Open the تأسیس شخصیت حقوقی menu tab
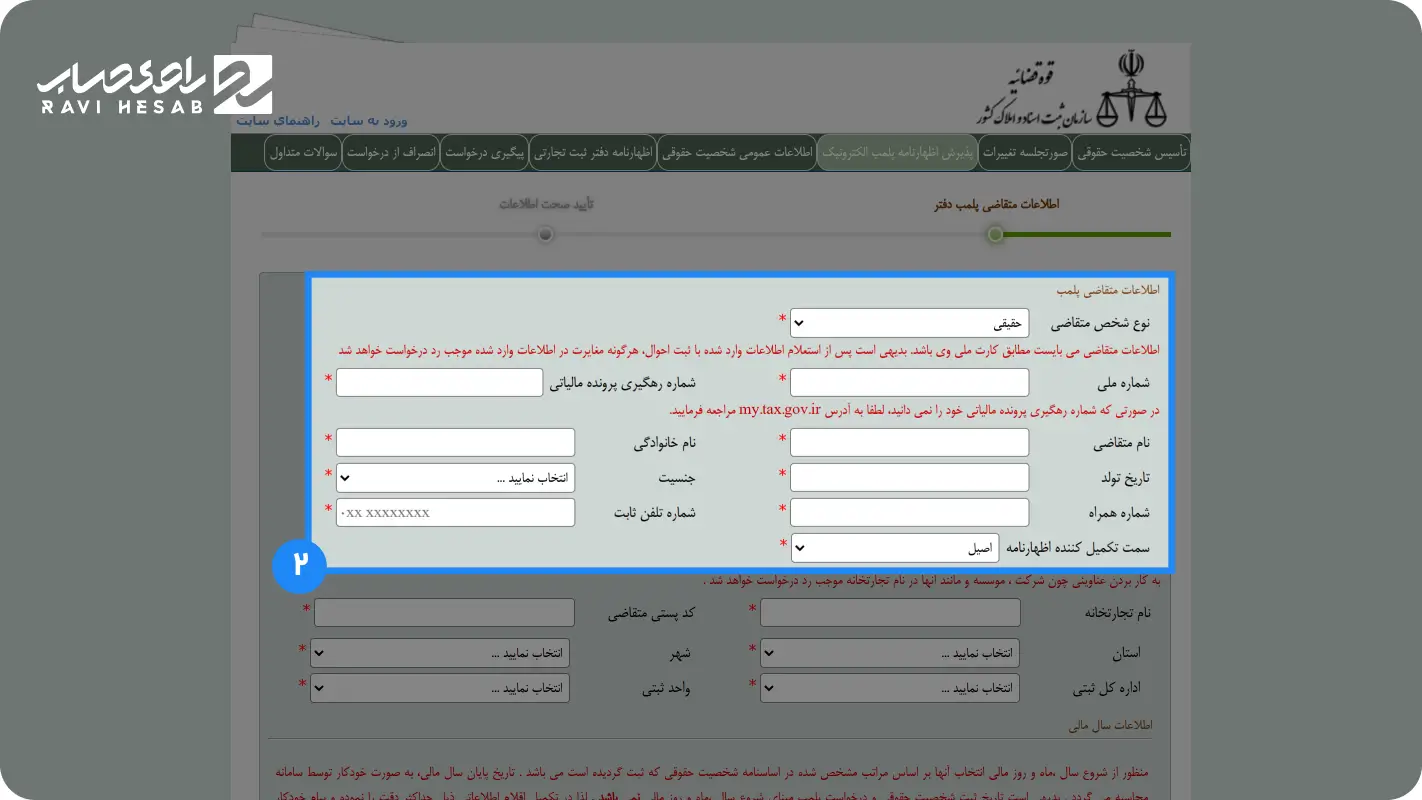Screen dimensions: 1422x800 1131,153
